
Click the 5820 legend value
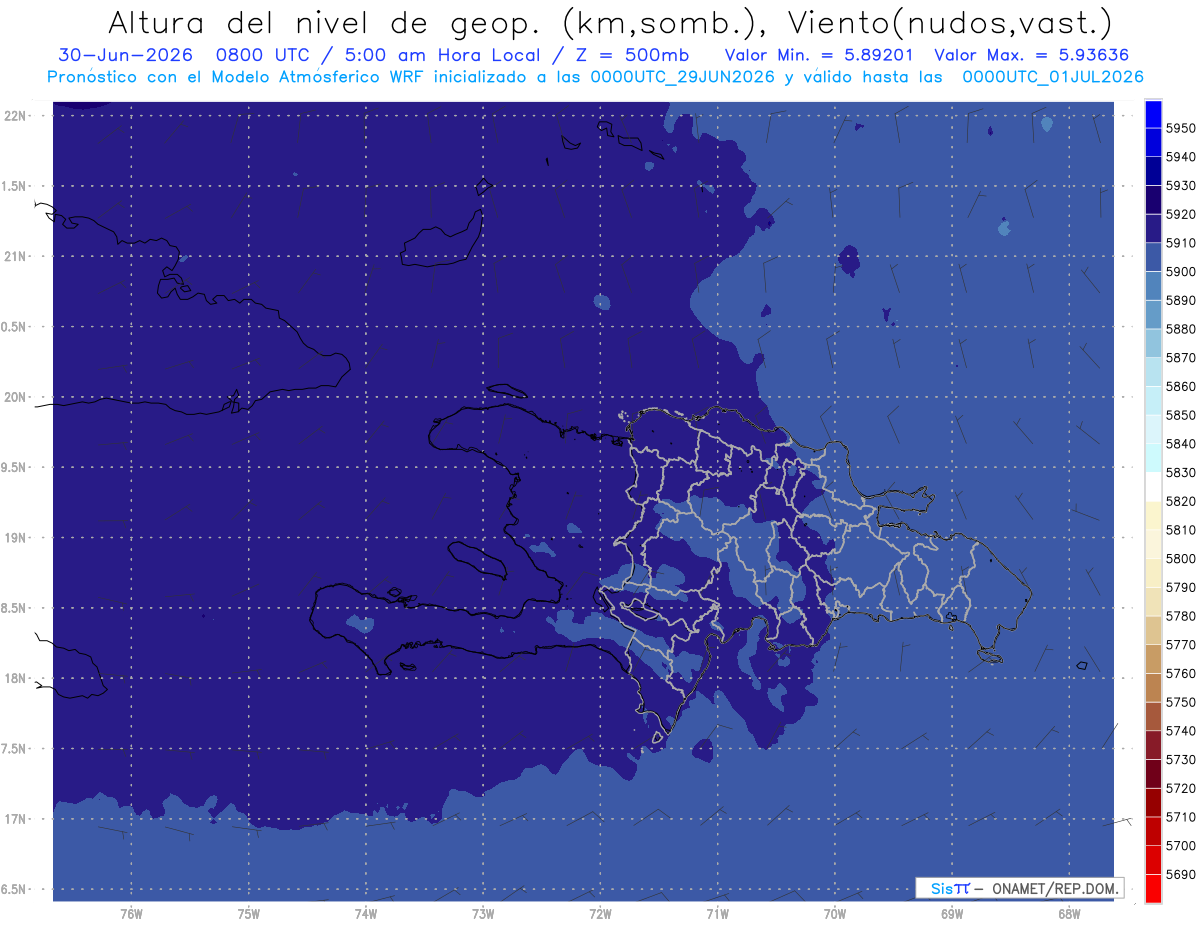coord(1181,501)
